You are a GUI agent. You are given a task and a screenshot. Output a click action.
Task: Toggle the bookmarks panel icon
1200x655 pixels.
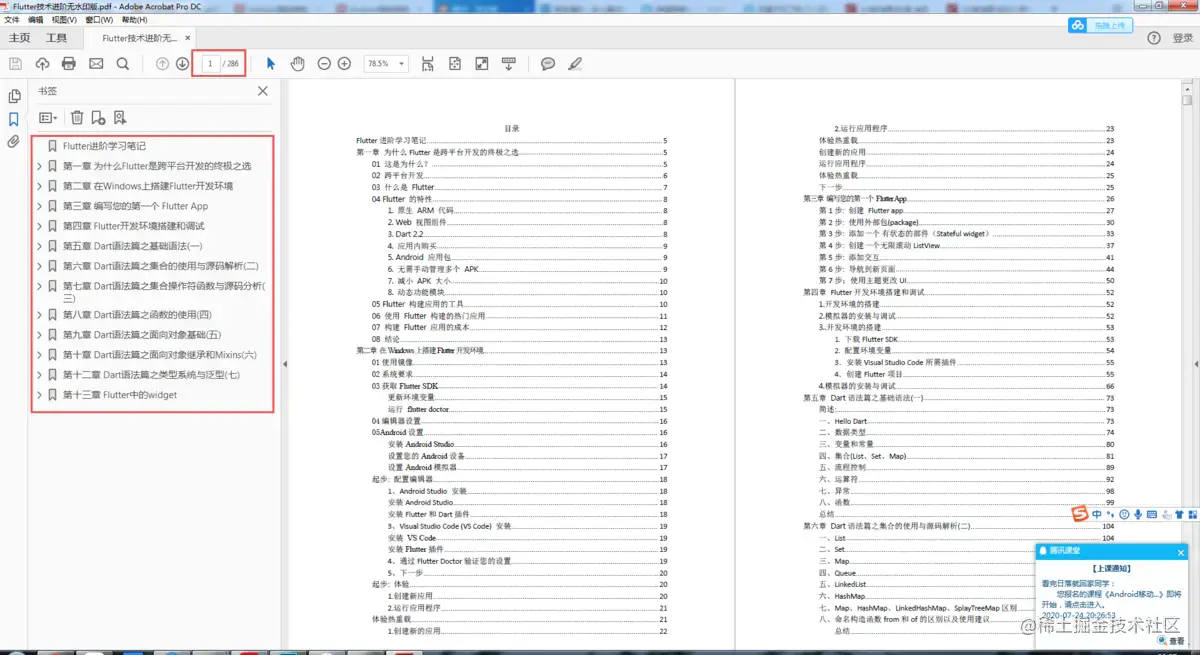point(14,119)
